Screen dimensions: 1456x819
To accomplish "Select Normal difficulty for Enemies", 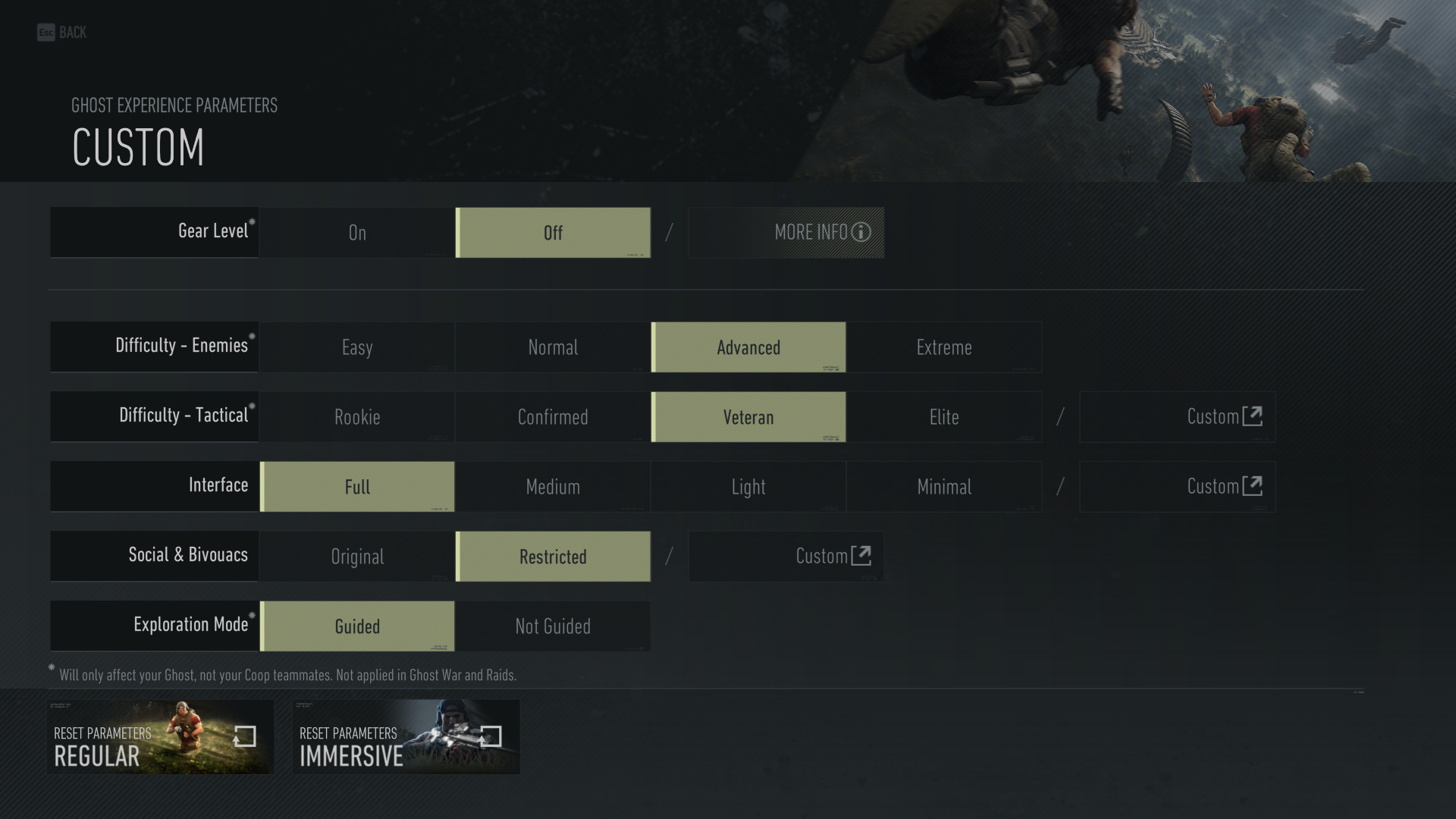I will tap(552, 346).
